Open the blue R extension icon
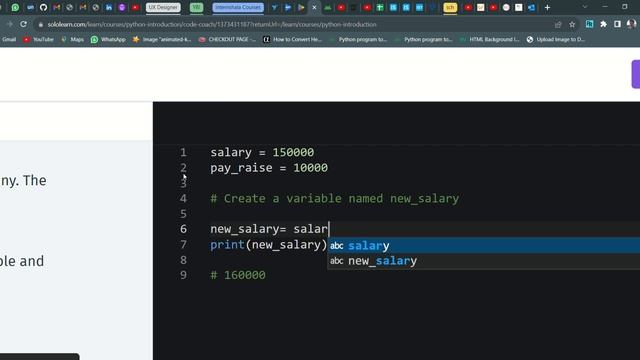Screen dimensions: 640x360 [589, 24]
